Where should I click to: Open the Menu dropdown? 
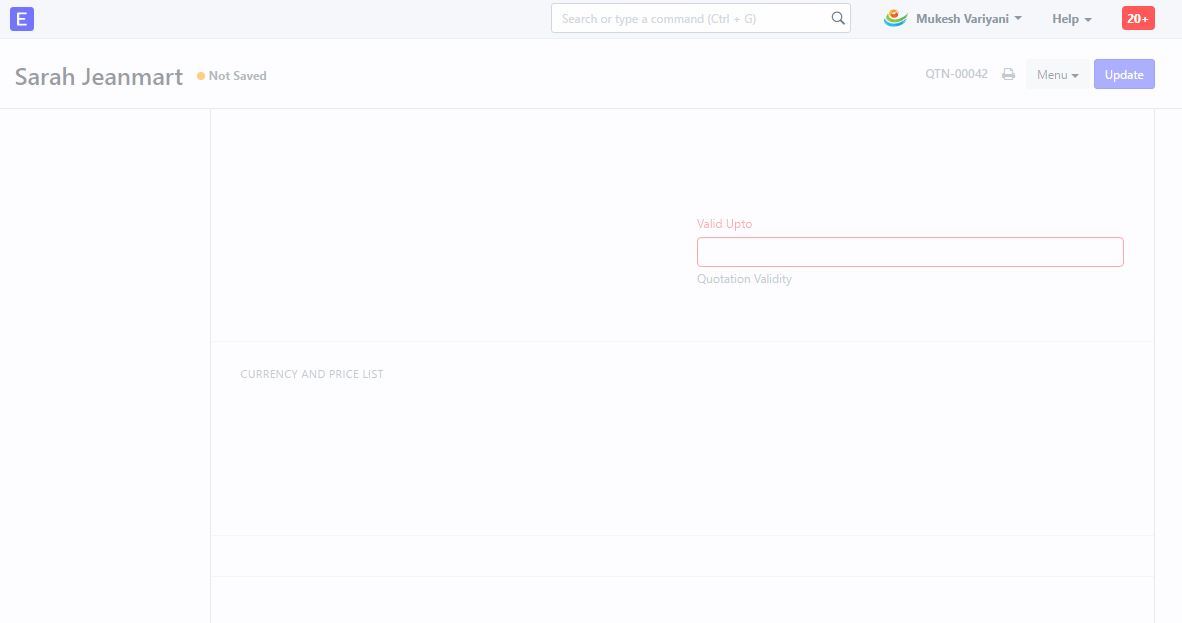pos(1057,74)
